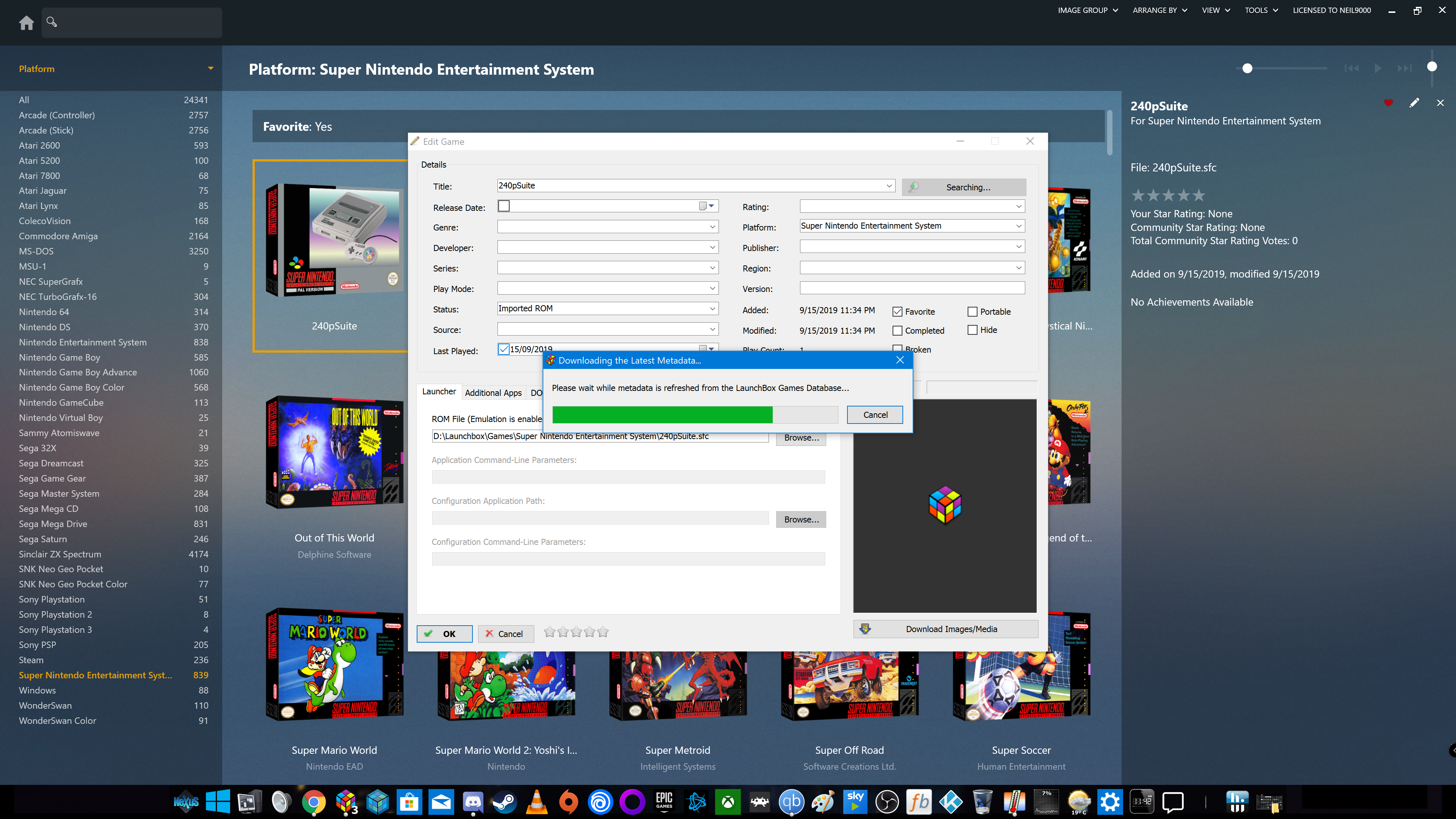
Task: Click OK in the Edit Game dialog
Action: (444, 634)
